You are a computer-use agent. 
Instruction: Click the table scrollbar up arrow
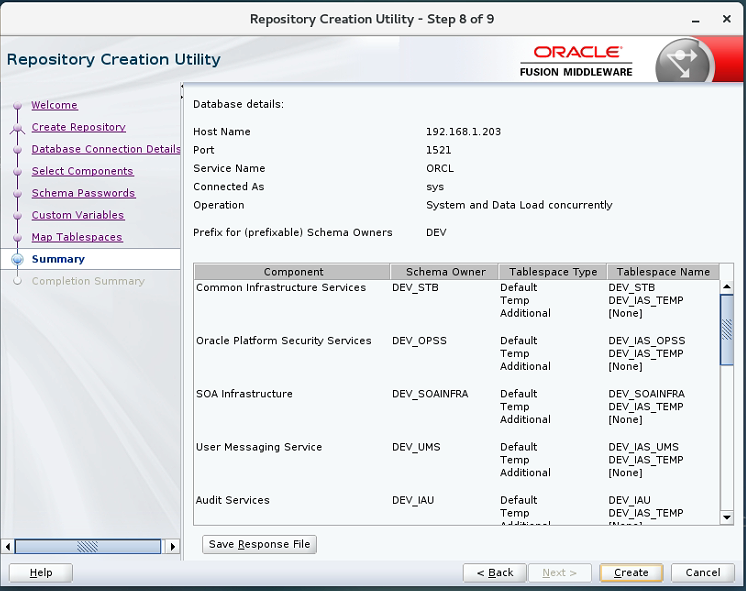pos(726,286)
